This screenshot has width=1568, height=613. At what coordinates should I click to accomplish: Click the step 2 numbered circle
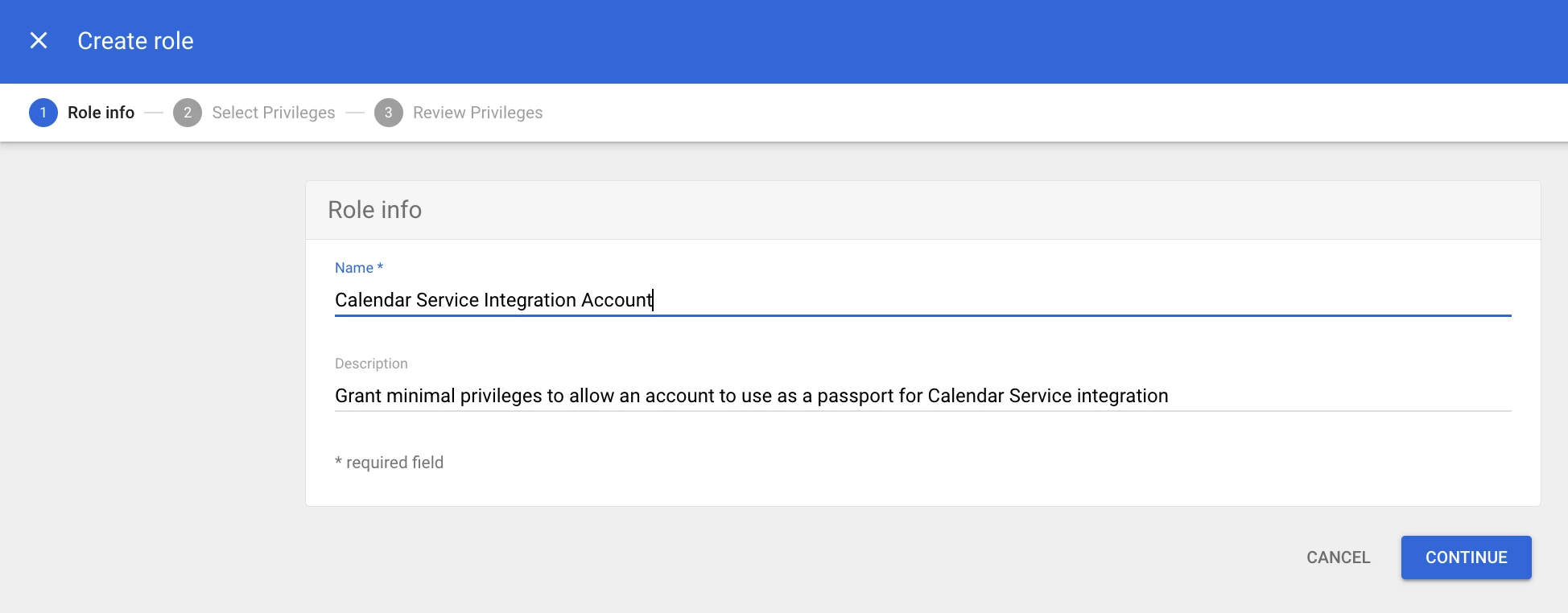188,113
